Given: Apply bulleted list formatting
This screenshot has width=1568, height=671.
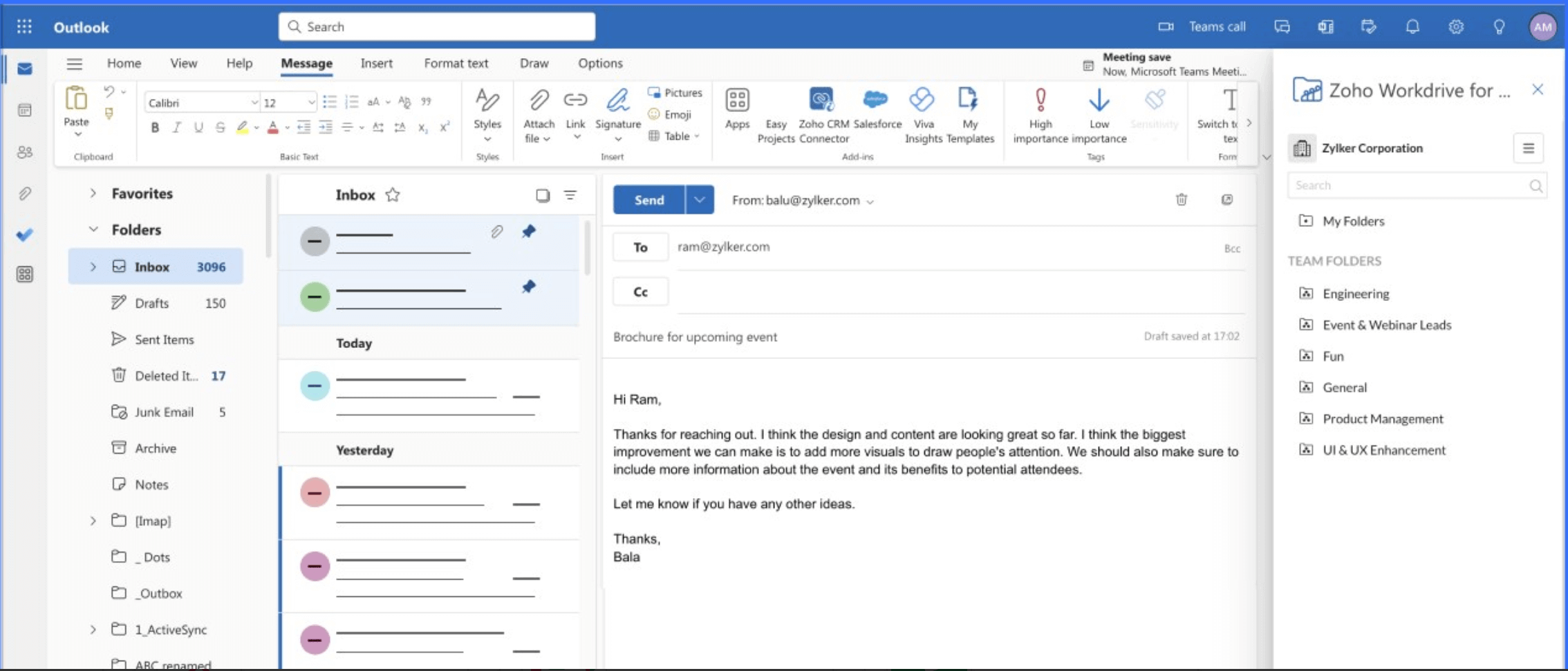Looking at the screenshot, I should (330, 102).
